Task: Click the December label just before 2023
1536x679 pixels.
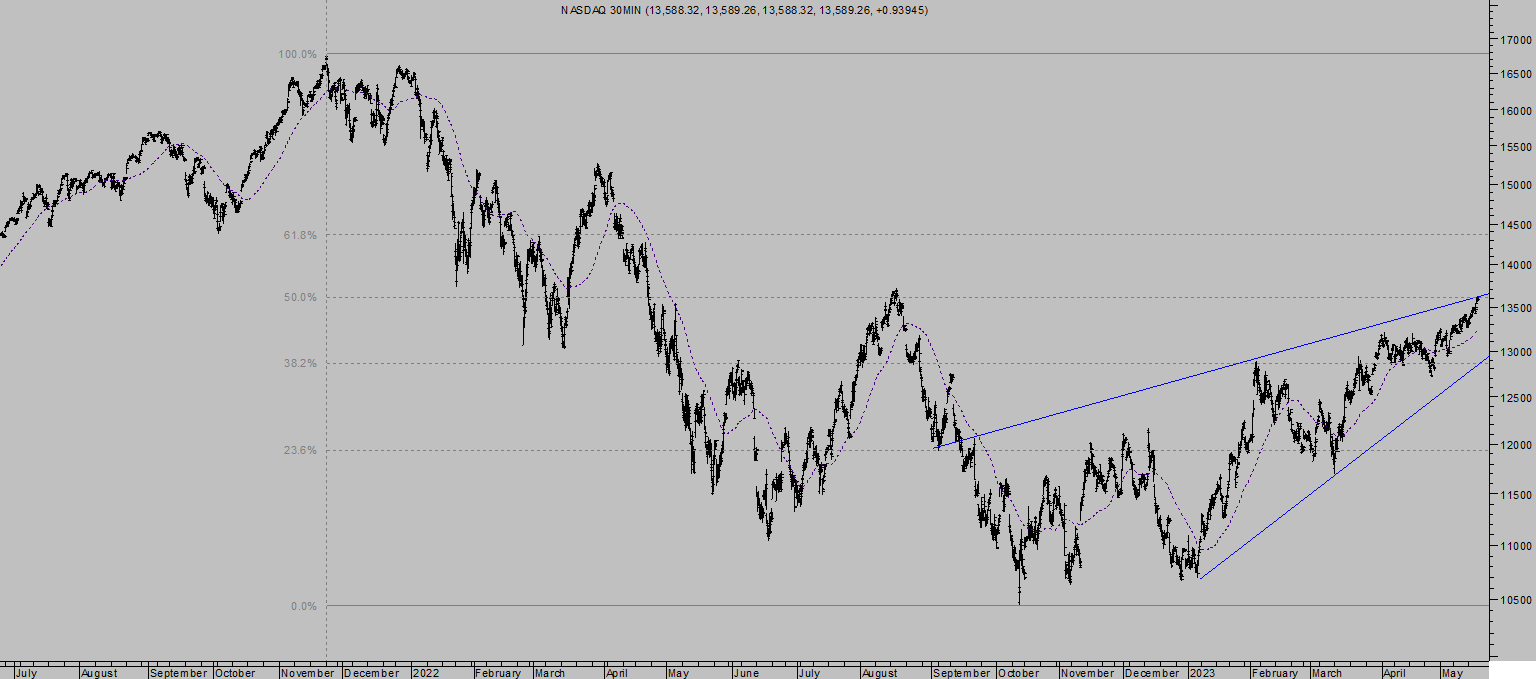Action: (x=1150, y=673)
